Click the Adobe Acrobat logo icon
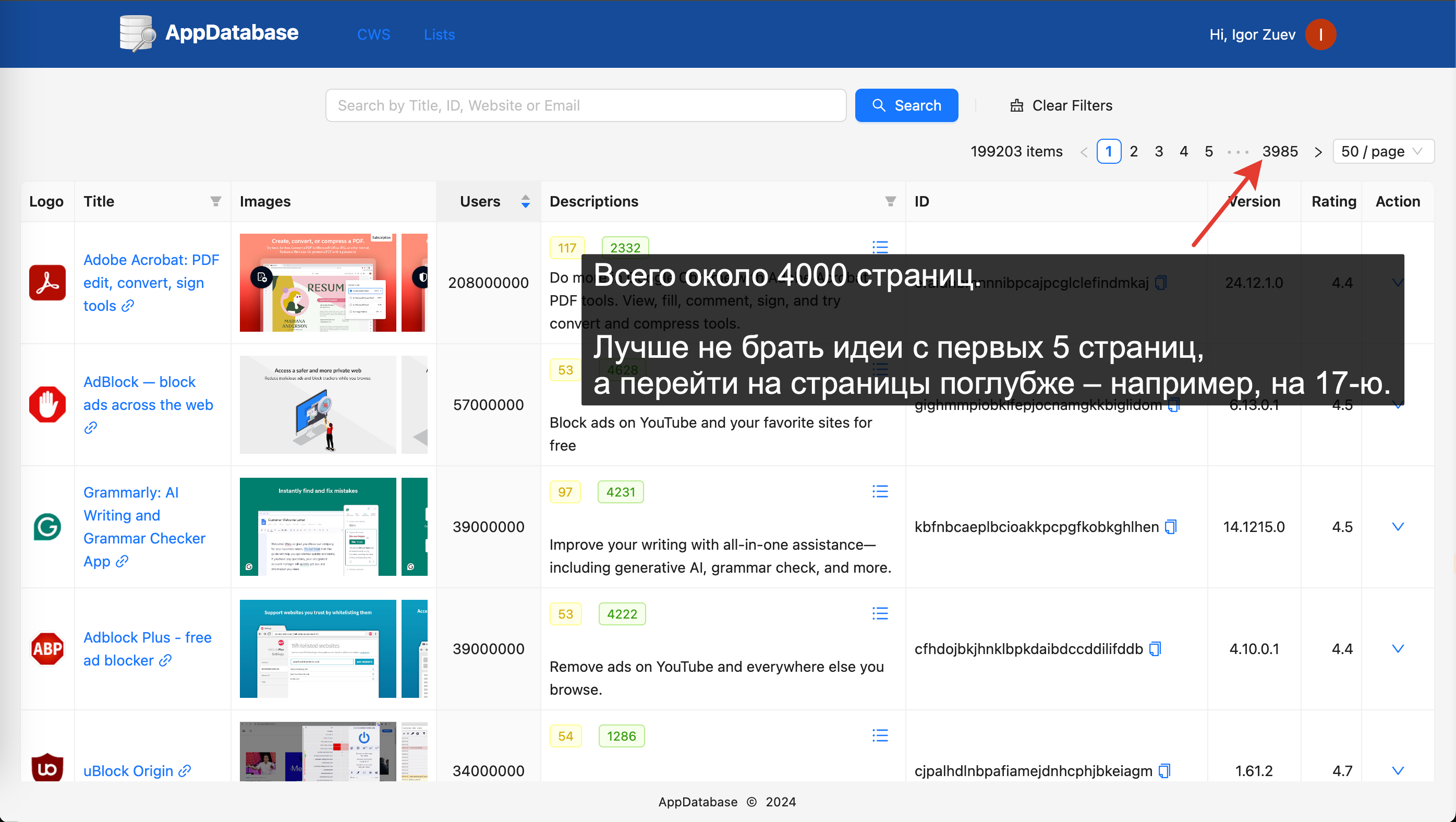The height and width of the screenshot is (822, 1456). pyautogui.click(x=47, y=283)
